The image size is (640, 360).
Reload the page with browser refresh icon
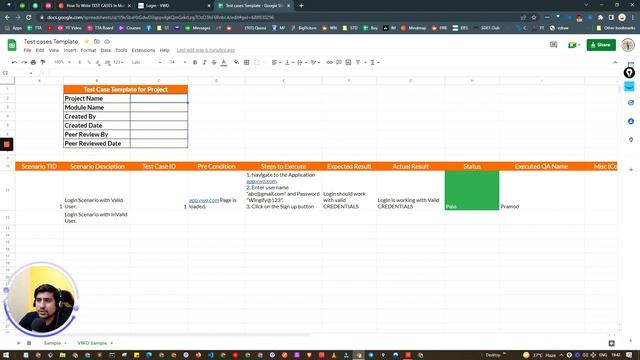(29, 18)
